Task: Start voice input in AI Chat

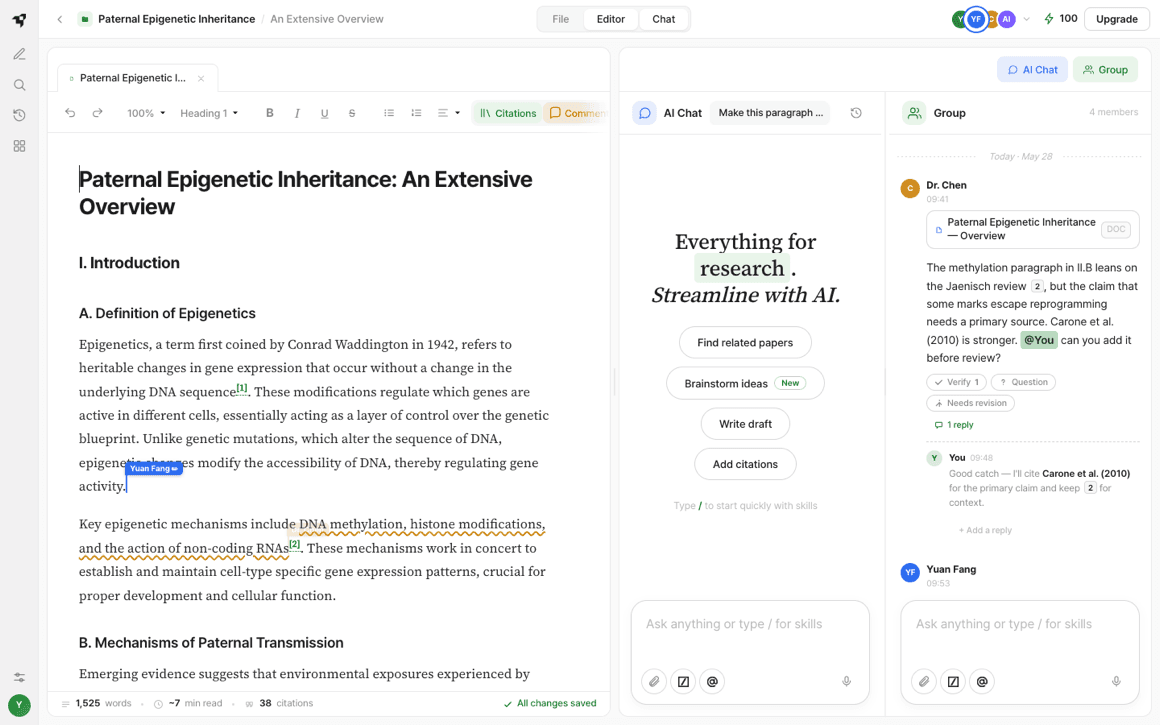Action: tap(846, 681)
